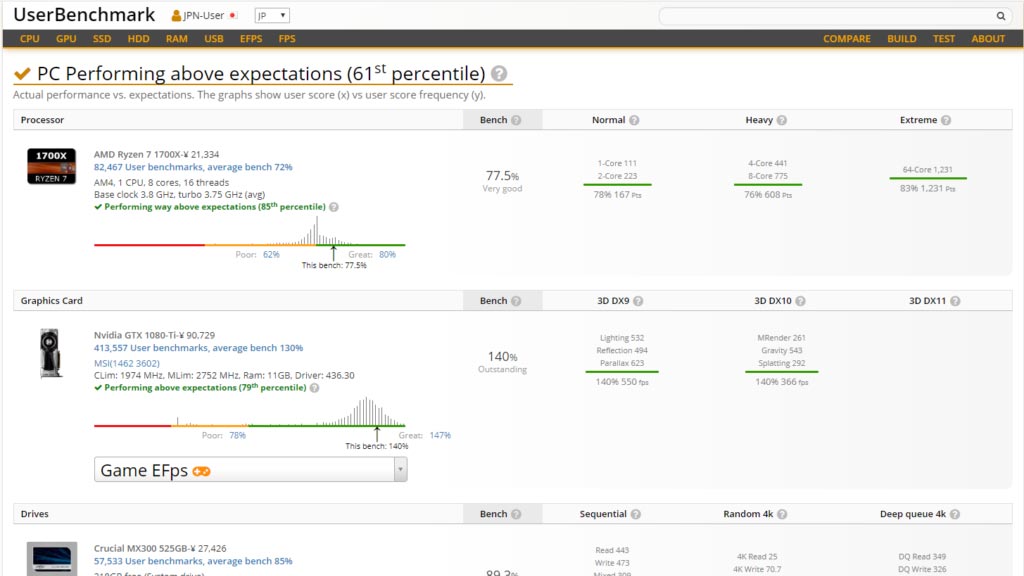The image size is (1024, 576).
Task: Open the GPU menu
Action: click(66, 39)
